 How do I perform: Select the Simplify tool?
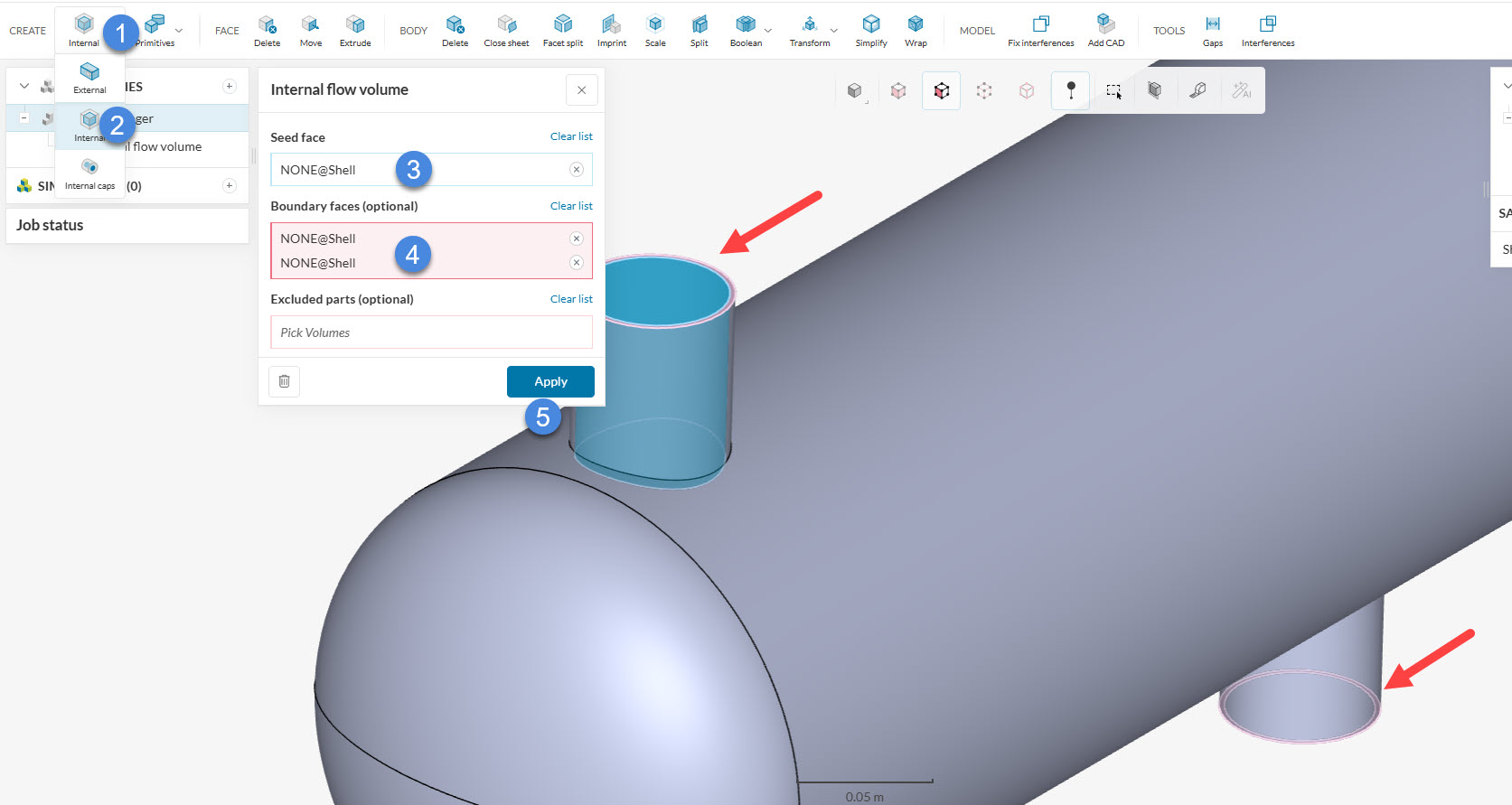click(870, 30)
